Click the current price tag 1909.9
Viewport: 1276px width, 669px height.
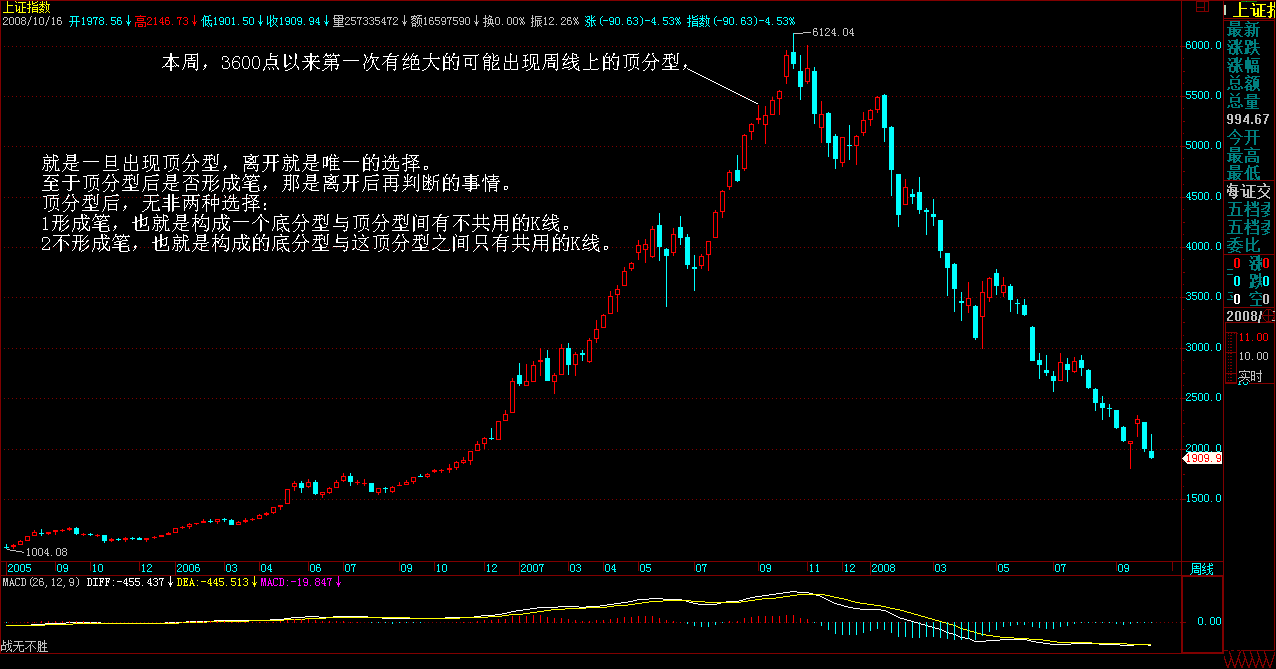[1203, 458]
